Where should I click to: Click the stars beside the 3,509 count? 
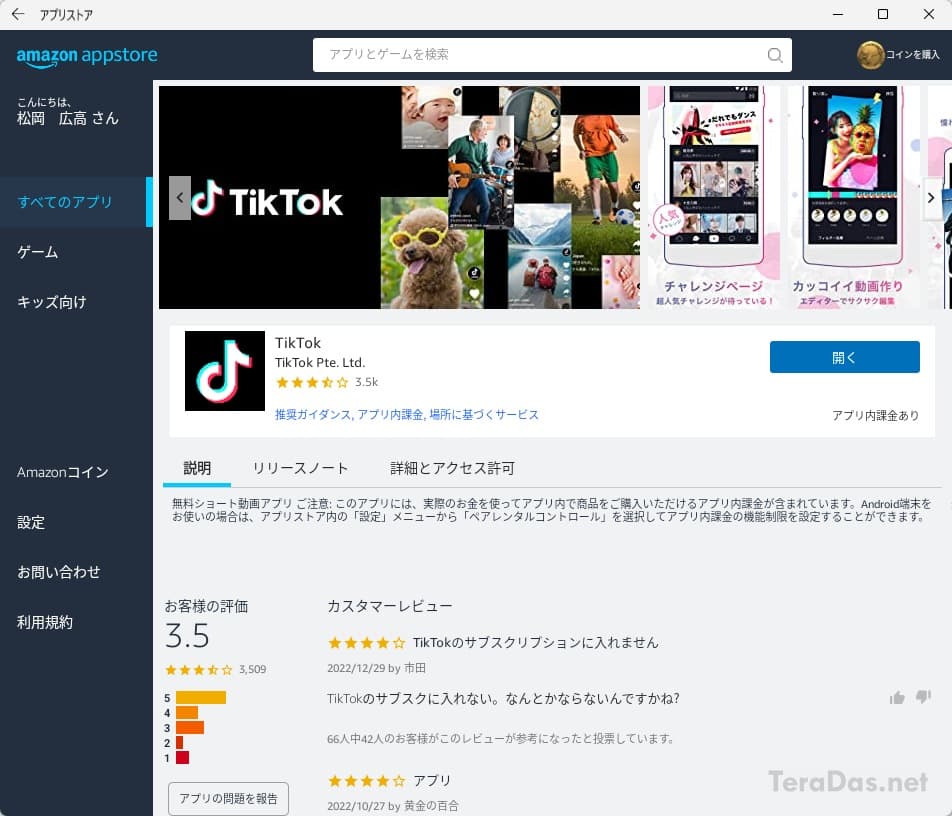tap(199, 670)
